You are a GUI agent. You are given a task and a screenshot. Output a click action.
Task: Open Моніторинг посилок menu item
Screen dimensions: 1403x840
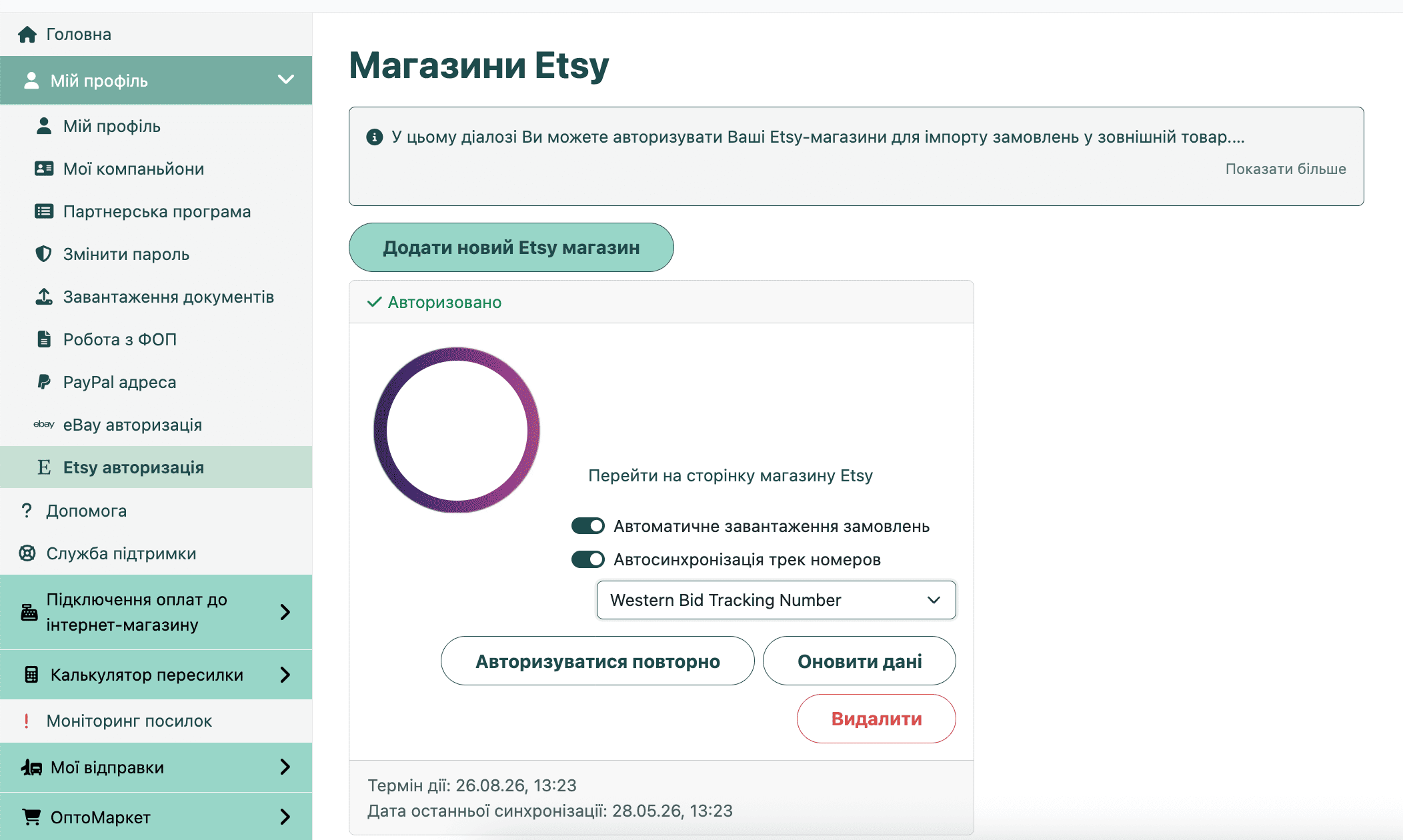point(156,721)
